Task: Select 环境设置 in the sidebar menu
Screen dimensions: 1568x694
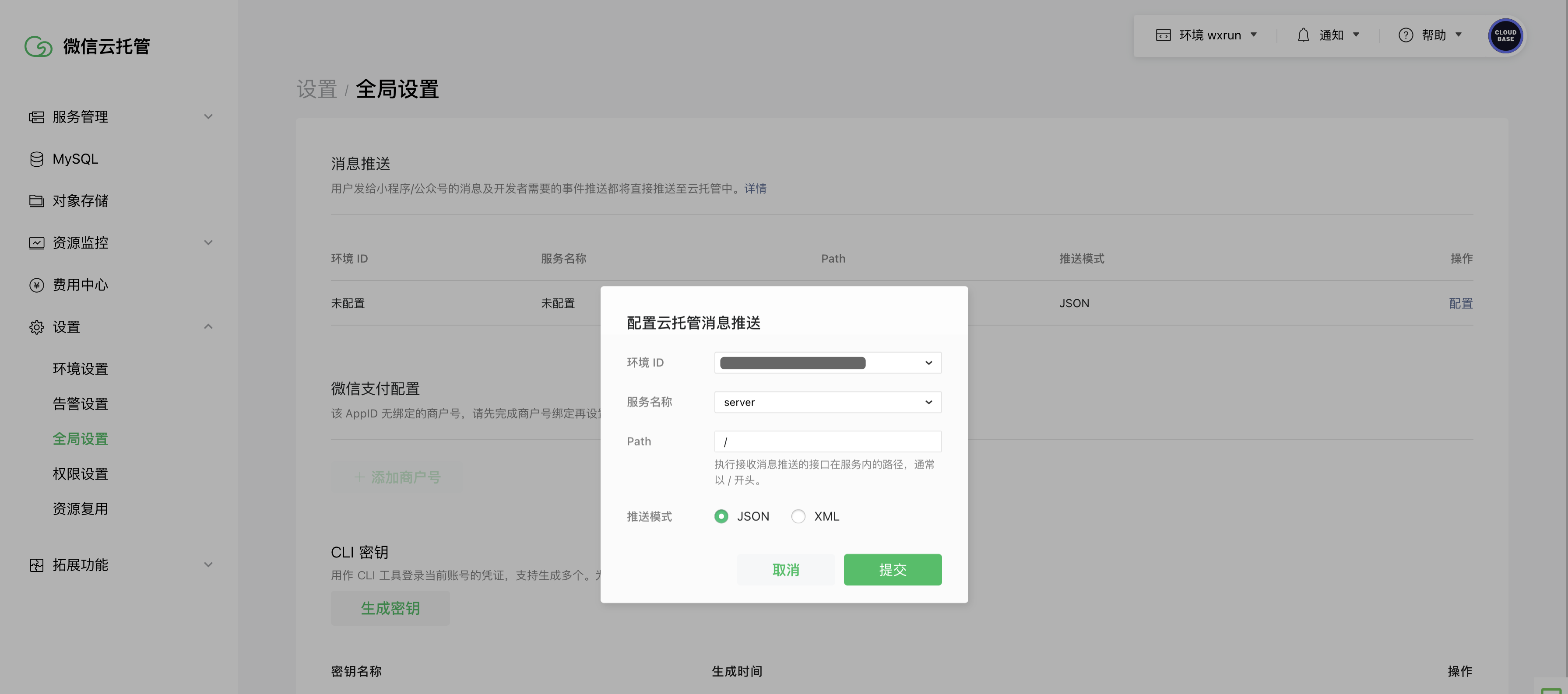Action: [x=80, y=368]
